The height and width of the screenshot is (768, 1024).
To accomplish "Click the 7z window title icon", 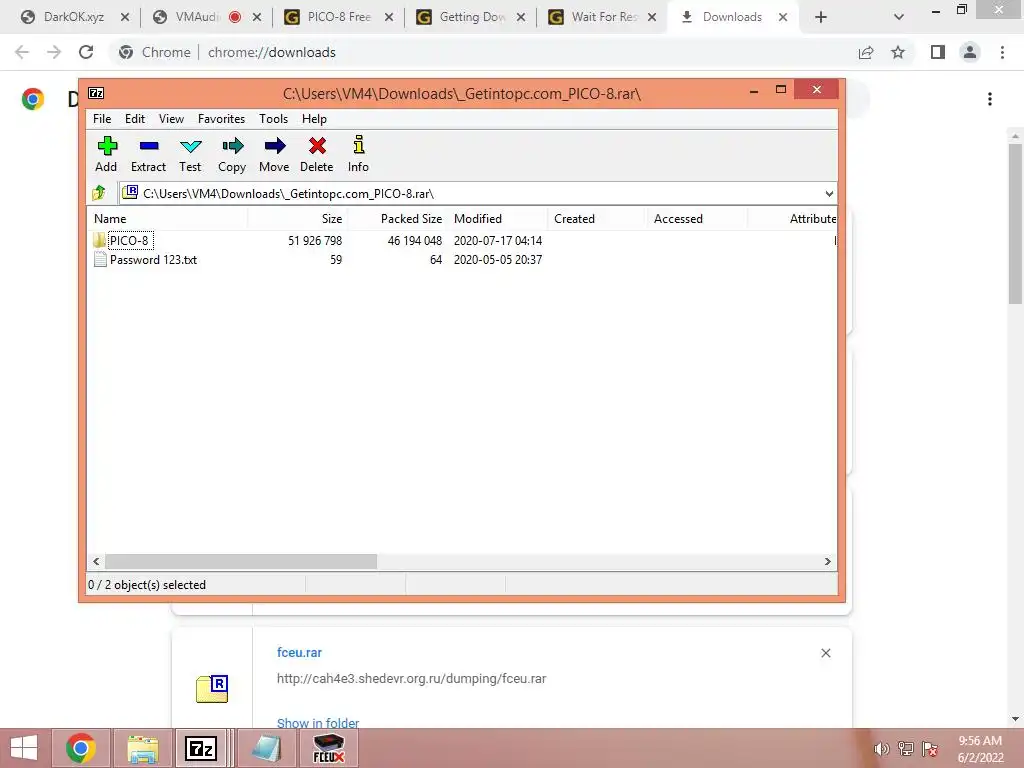I will click(96, 93).
